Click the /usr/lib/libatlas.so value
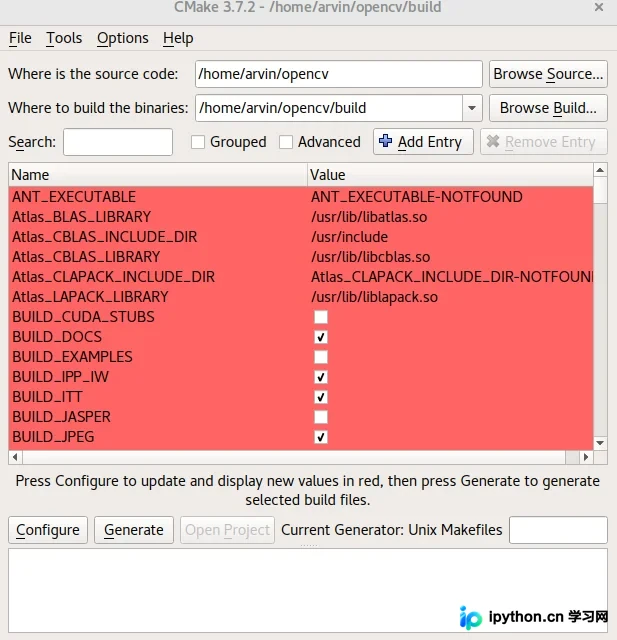617x640 pixels. coord(369,217)
